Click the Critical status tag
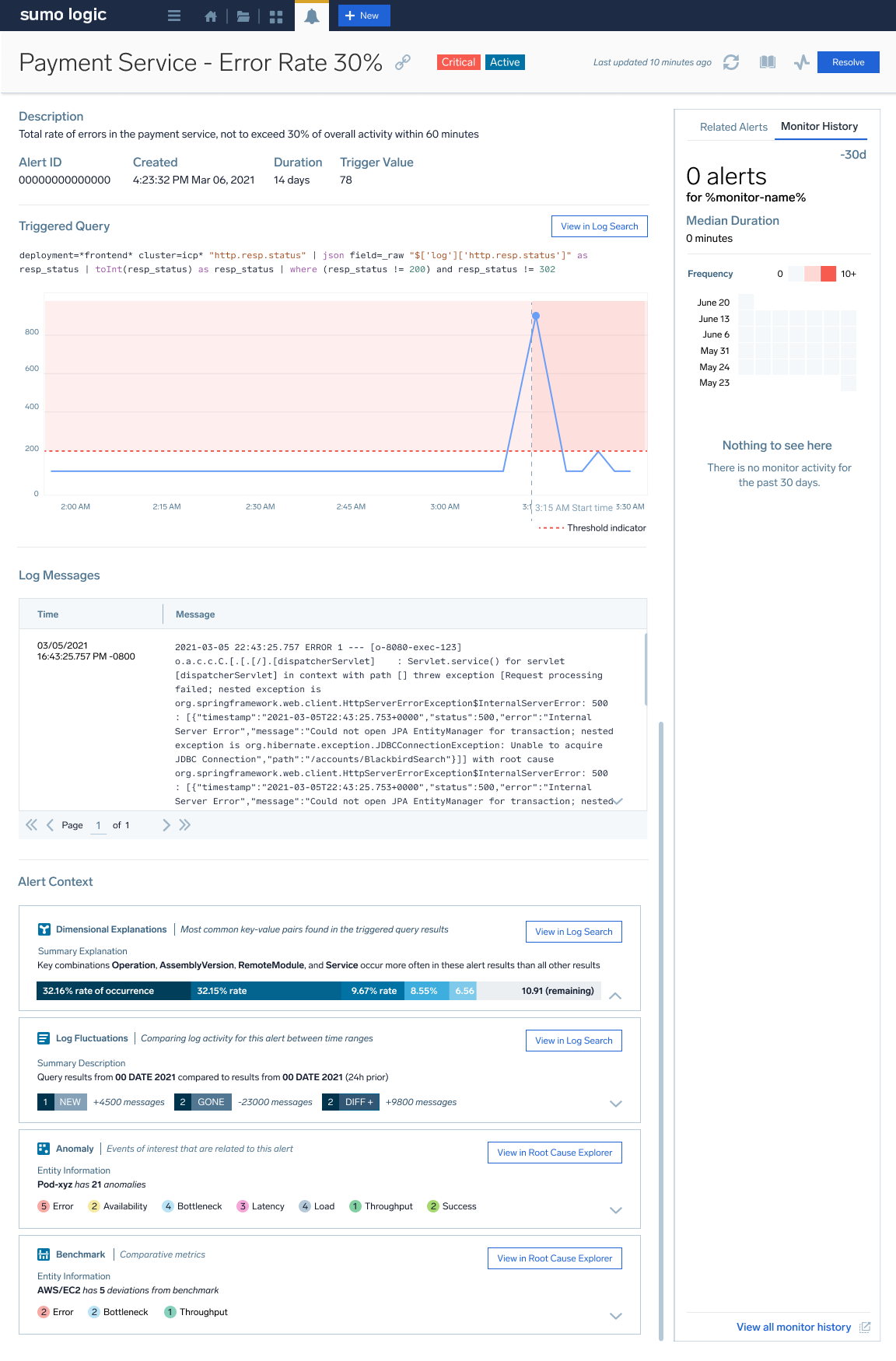Image resolution: width=896 pixels, height=1361 pixels. 458,62
